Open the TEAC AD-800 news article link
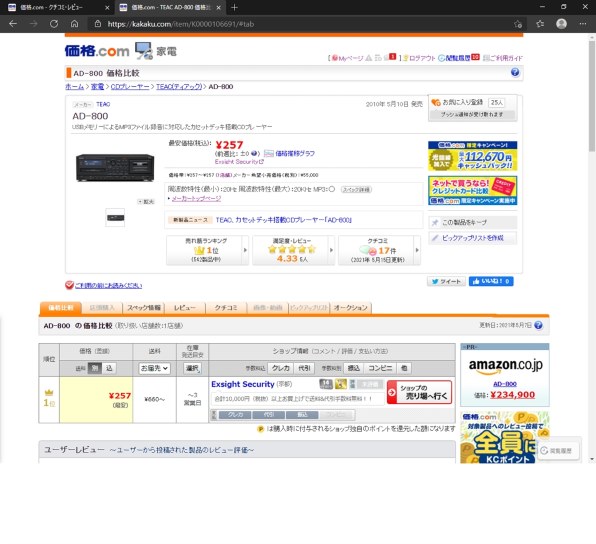The image size is (596, 544). pyautogui.click(x=284, y=220)
